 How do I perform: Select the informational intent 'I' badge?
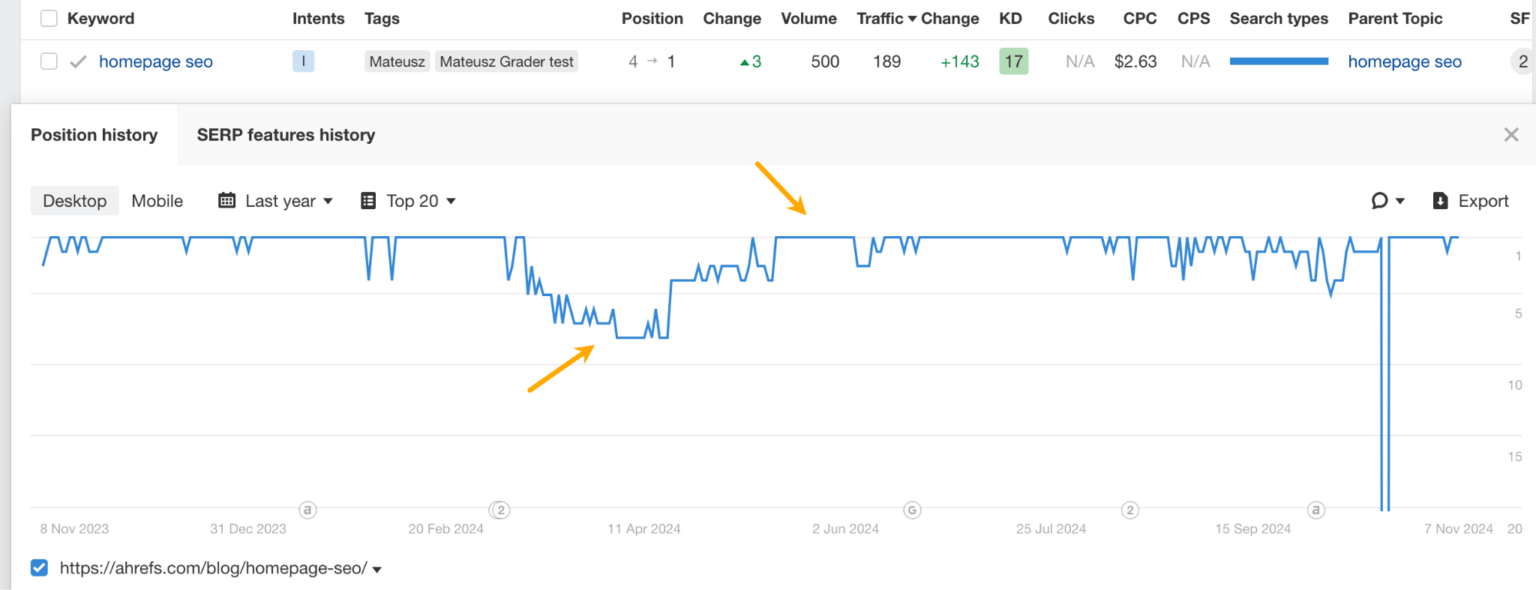[x=303, y=61]
